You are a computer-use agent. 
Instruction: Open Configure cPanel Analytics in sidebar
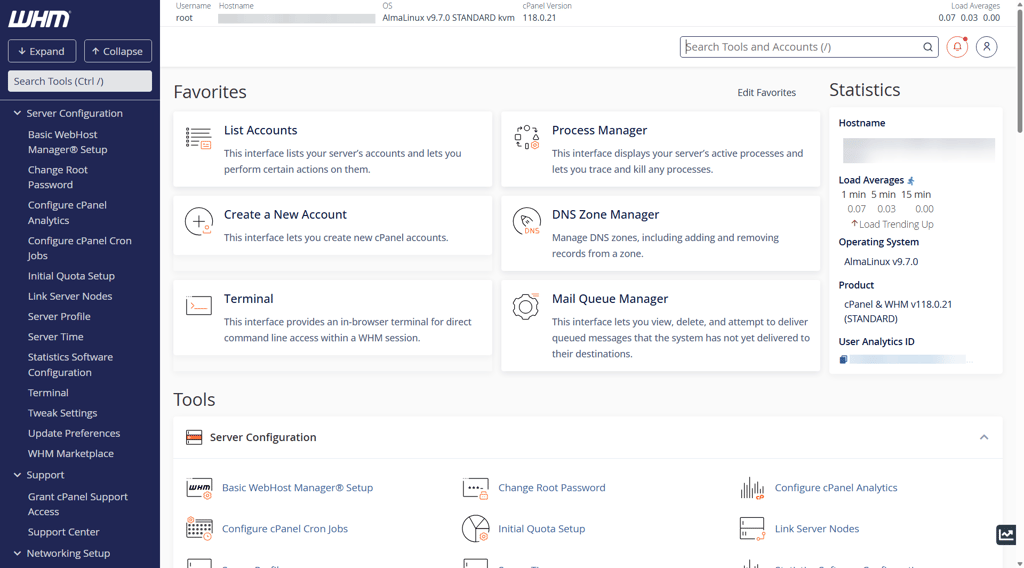67,213
